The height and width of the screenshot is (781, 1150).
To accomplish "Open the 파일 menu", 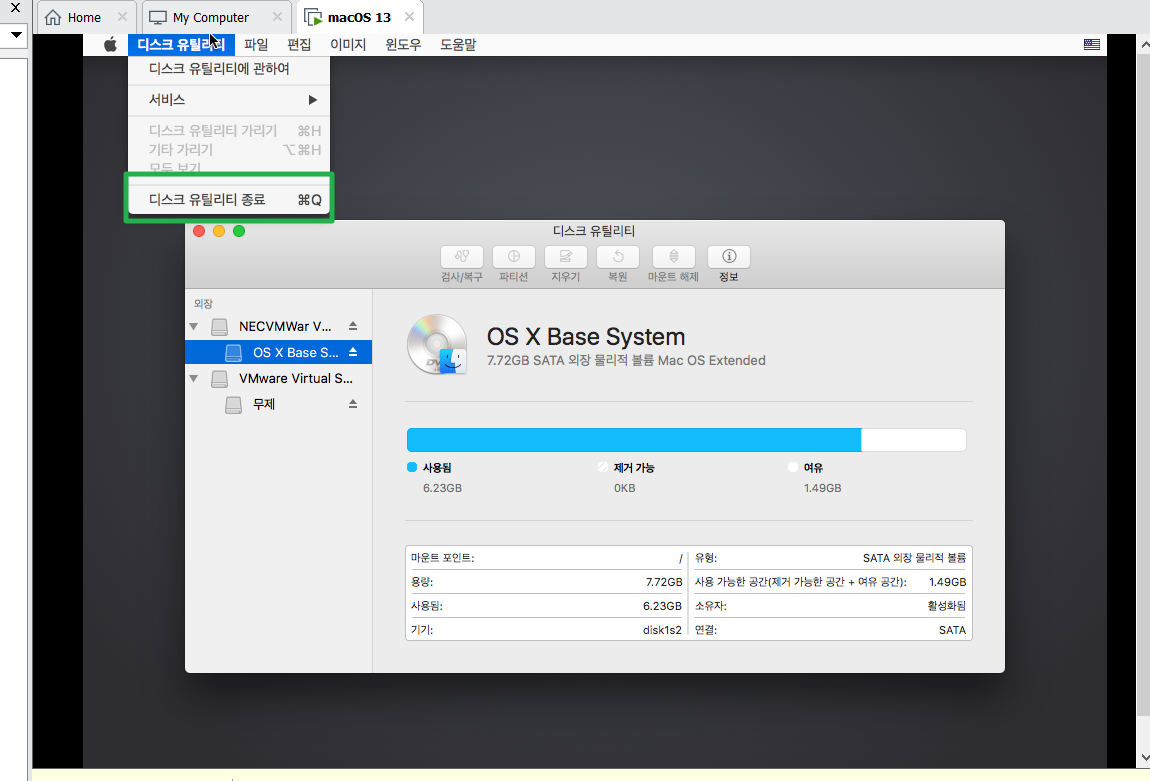I will (256, 45).
